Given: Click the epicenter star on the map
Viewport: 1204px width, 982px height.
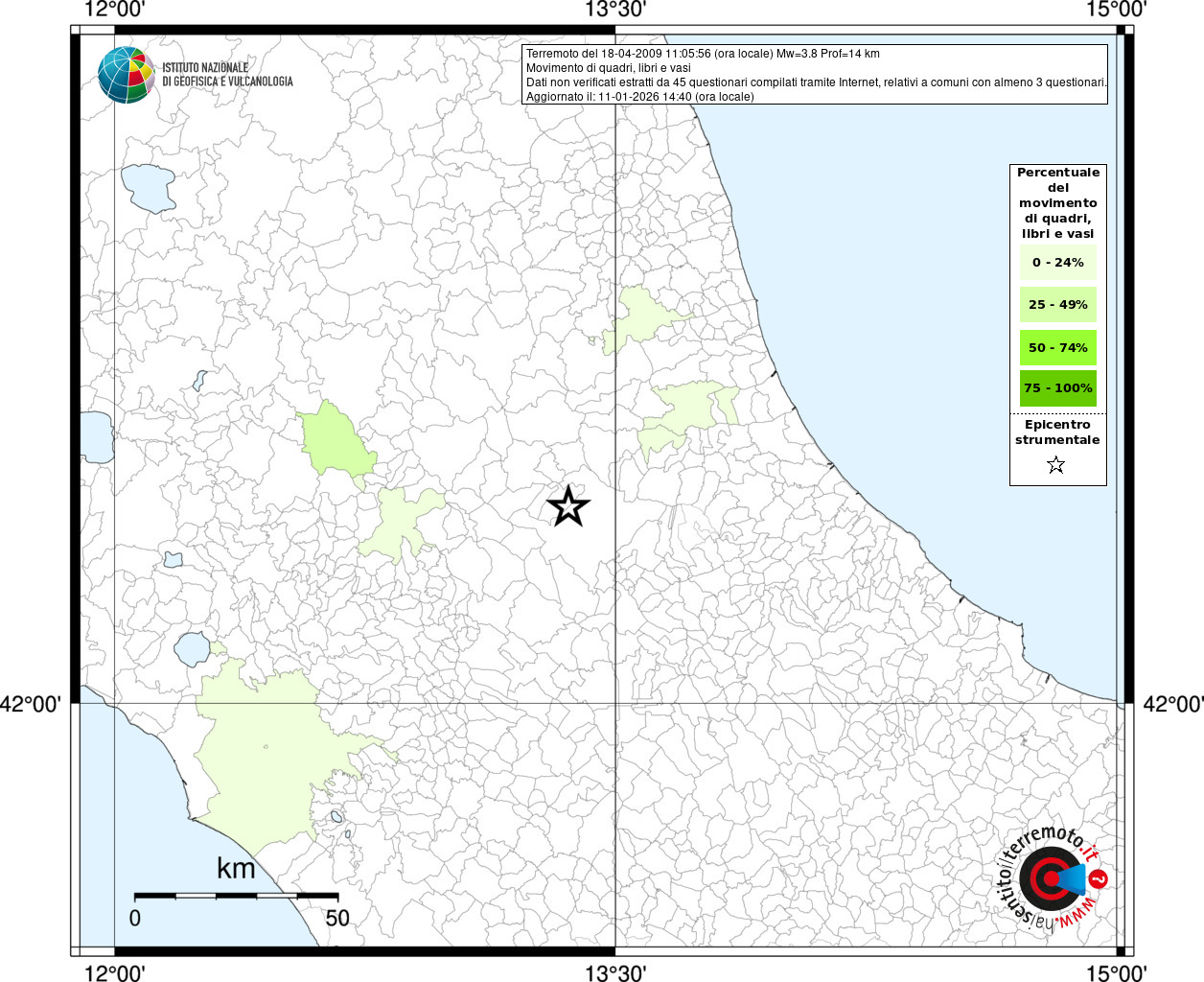Looking at the screenshot, I should 568,505.
